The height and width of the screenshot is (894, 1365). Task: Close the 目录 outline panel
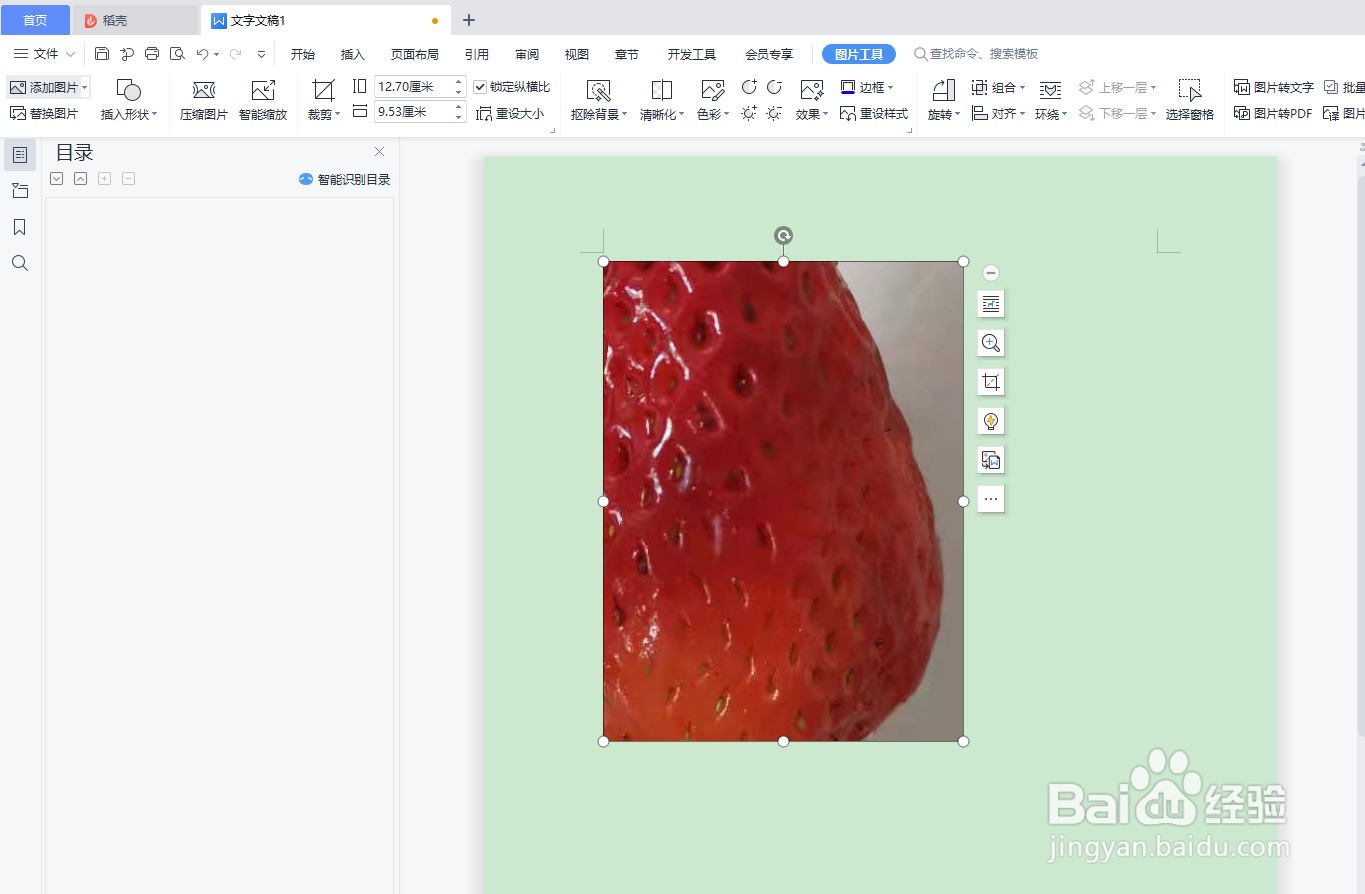coord(379,152)
